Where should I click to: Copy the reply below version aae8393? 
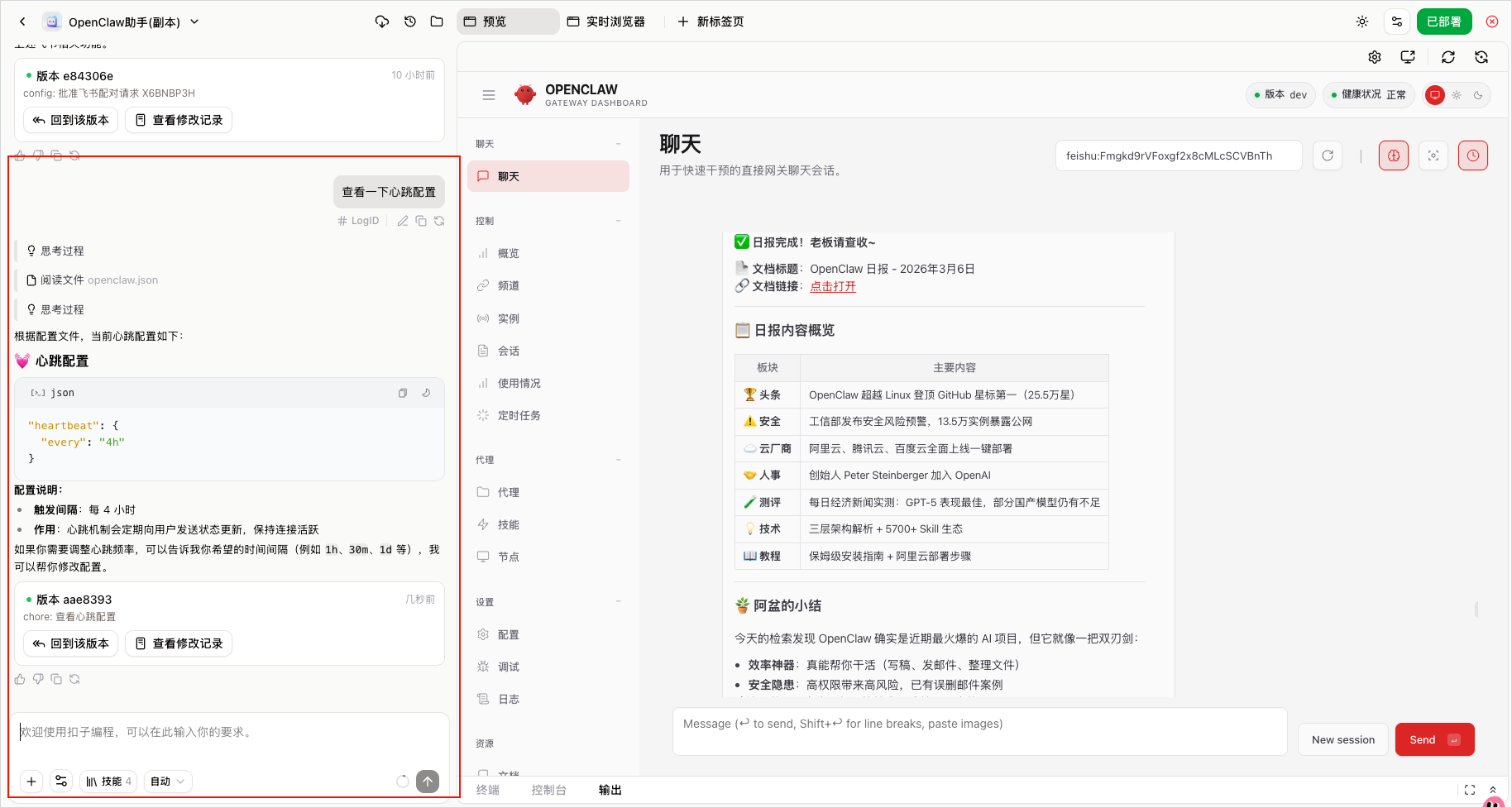(x=56, y=679)
